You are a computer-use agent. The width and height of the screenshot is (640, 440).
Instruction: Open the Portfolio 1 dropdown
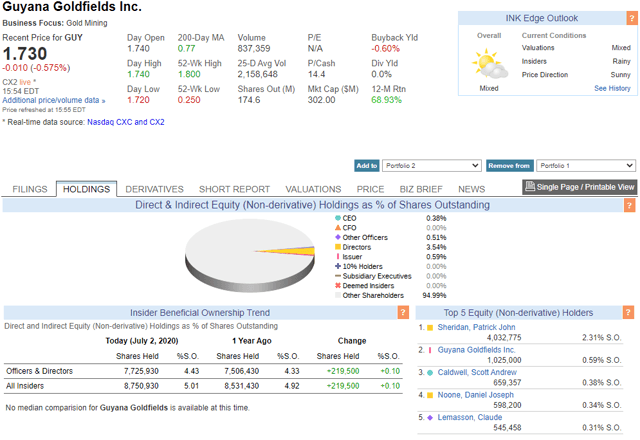(x=586, y=165)
